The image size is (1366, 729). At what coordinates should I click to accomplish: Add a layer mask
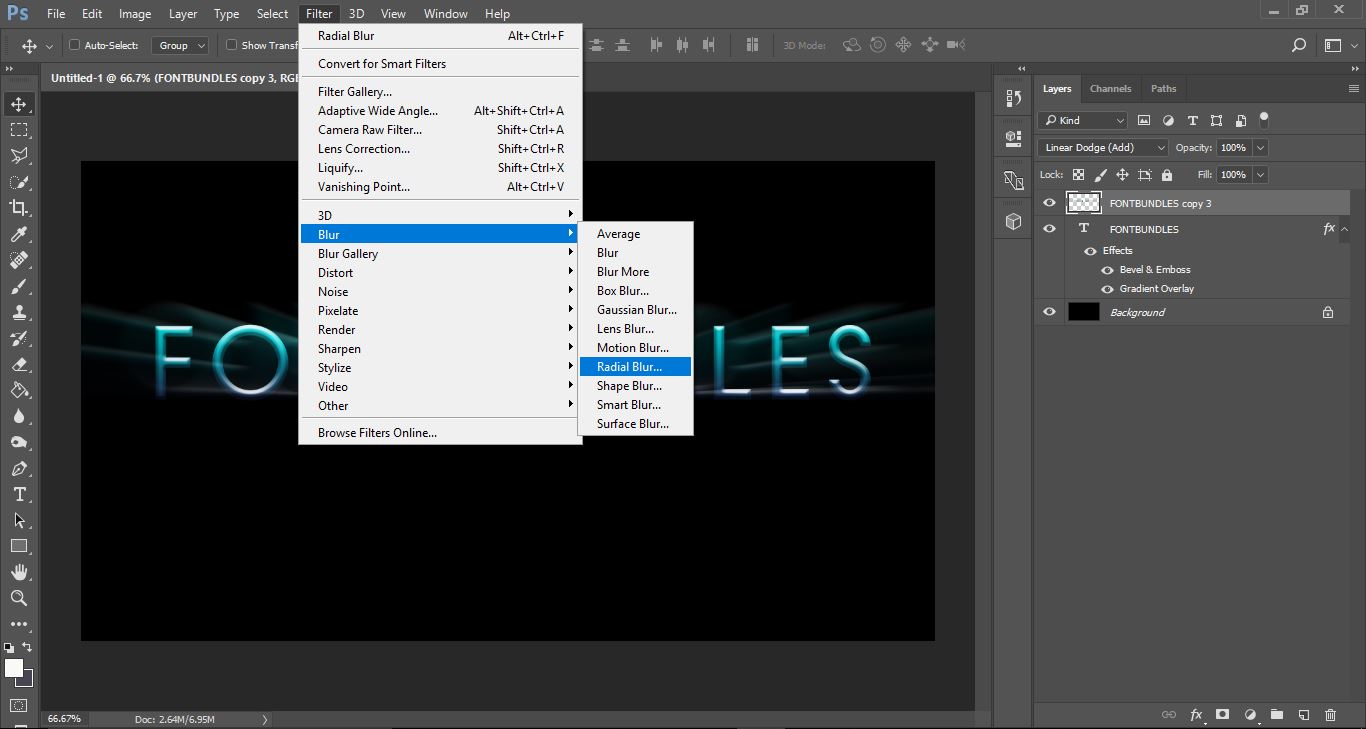(x=1223, y=715)
